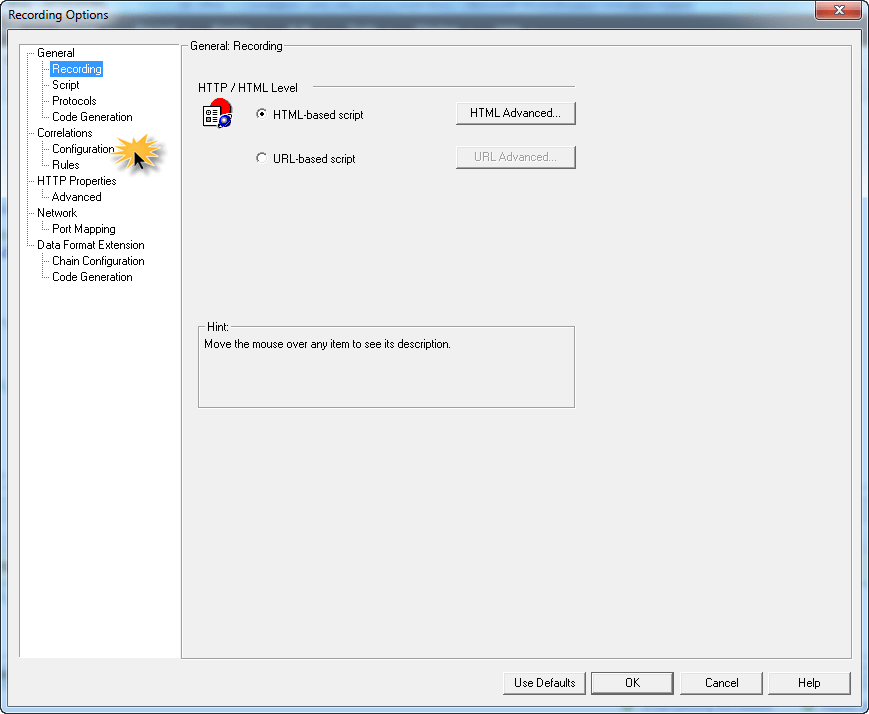Open HTTP Properties Advanced item
This screenshot has height=714, width=869.
(x=77, y=197)
